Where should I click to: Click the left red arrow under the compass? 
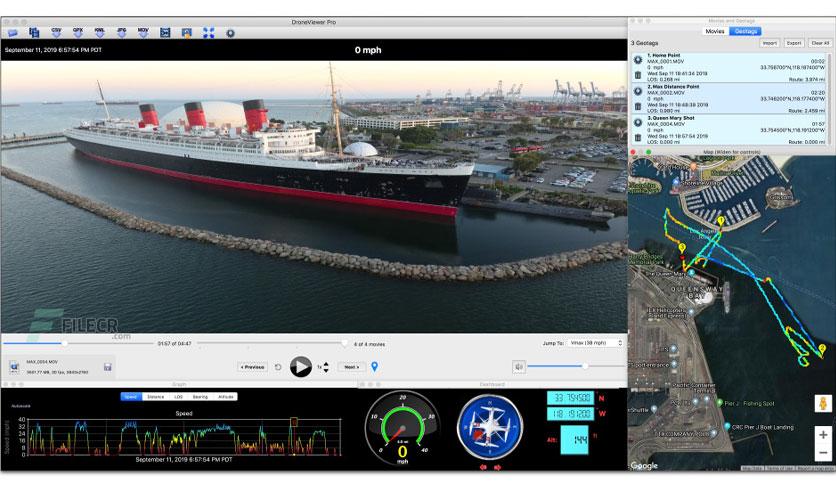tap(483, 467)
